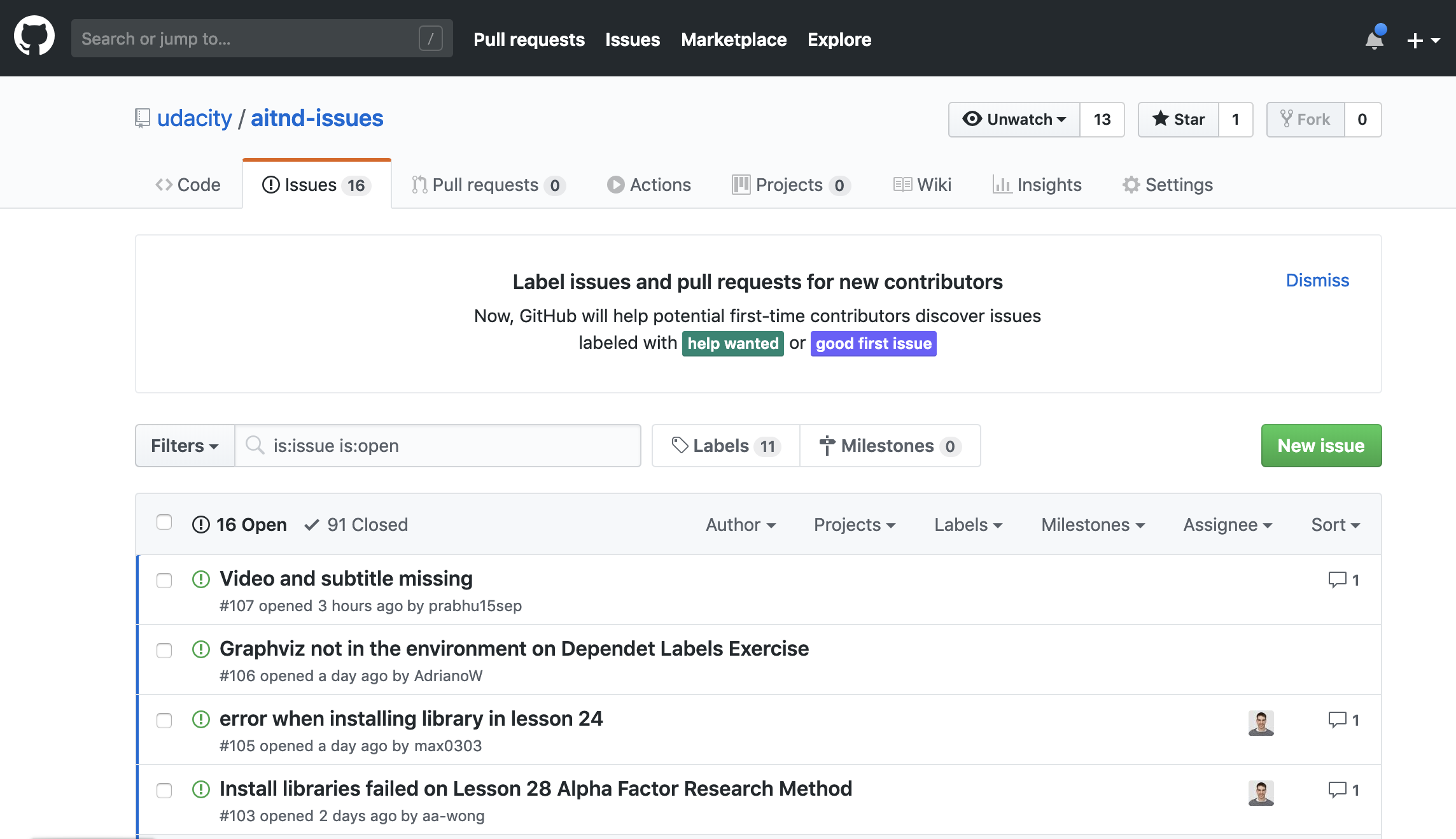
Task: Open the Sort dropdown
Action: pyautogui.click(x=1335, y=525)
